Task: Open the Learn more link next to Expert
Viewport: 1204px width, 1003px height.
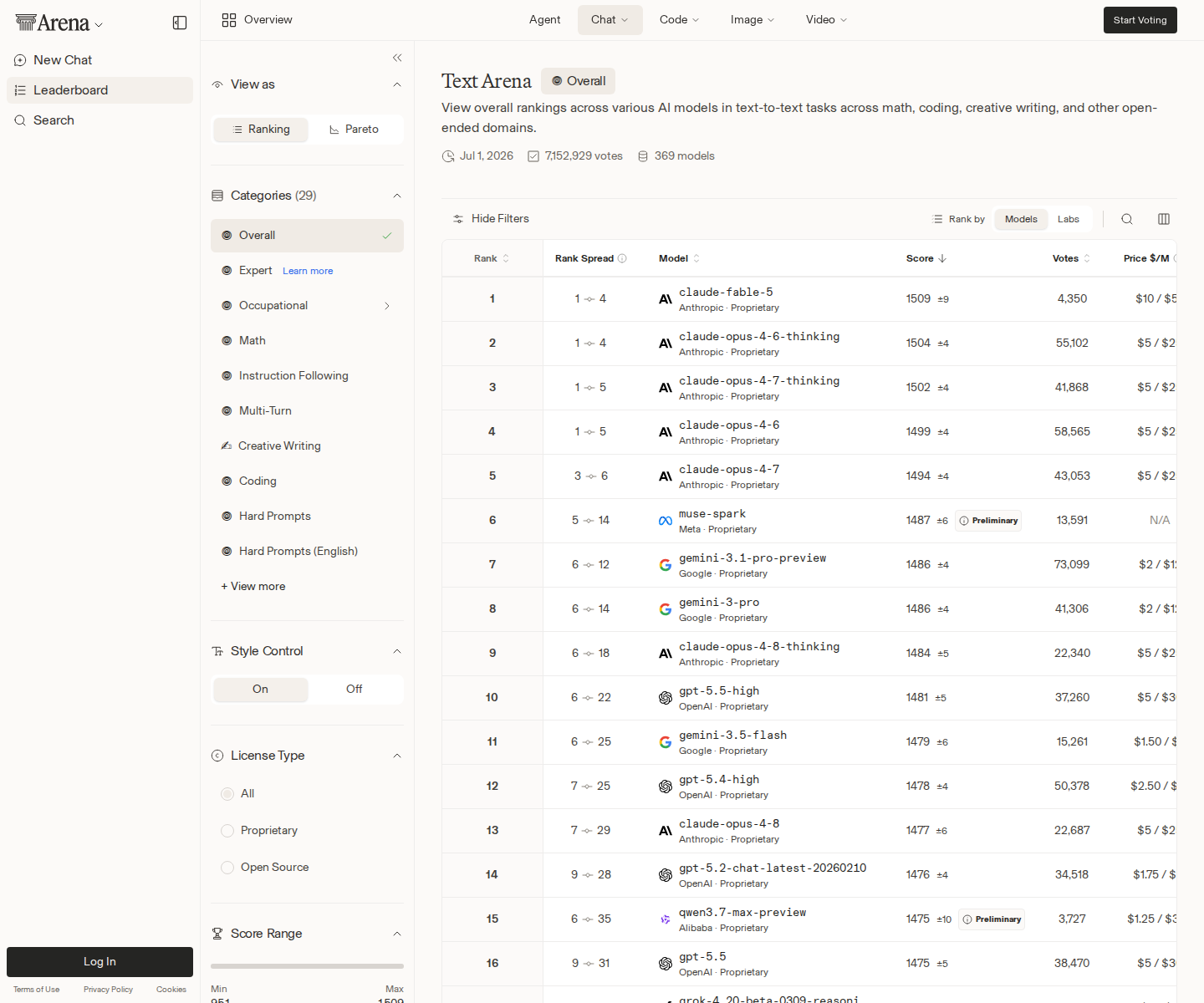Action: [x=308, y=271]
